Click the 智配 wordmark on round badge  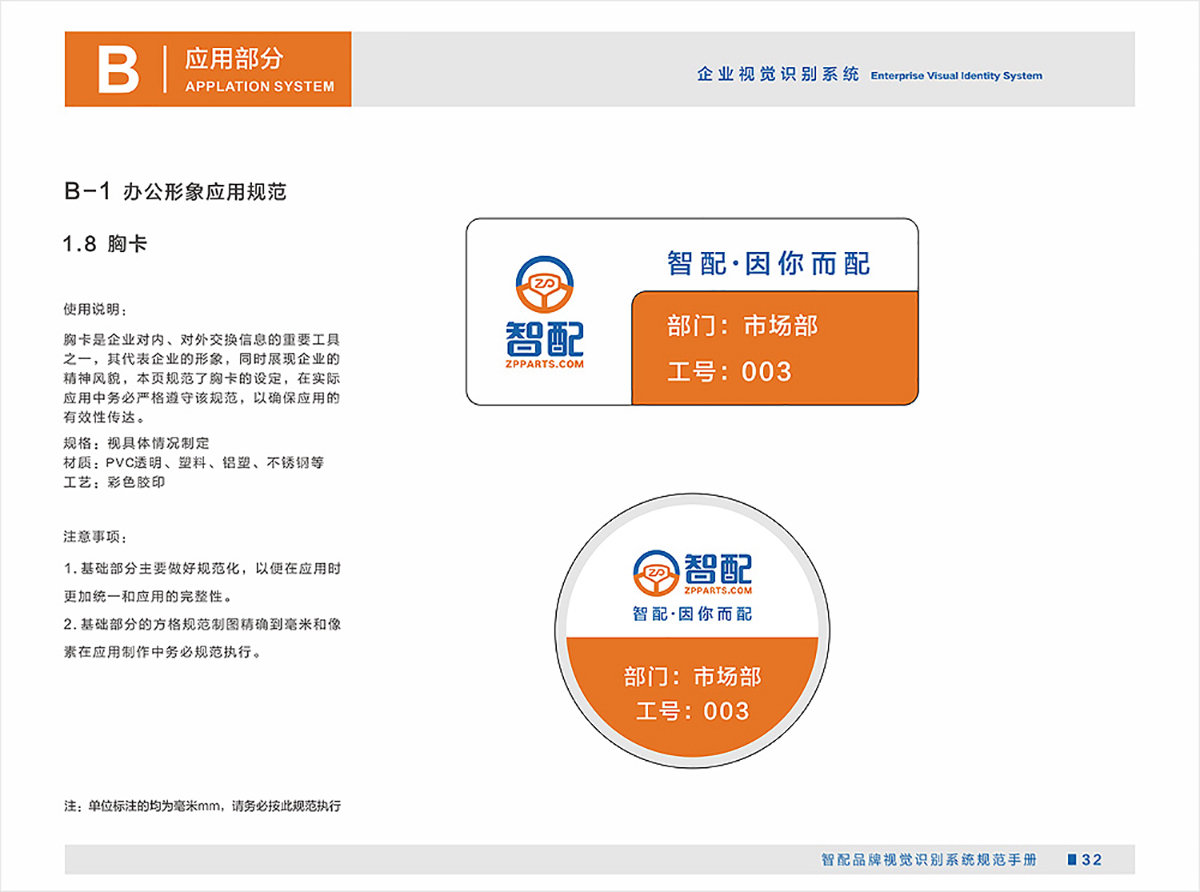pyautogui.click(x=718, y=567)
